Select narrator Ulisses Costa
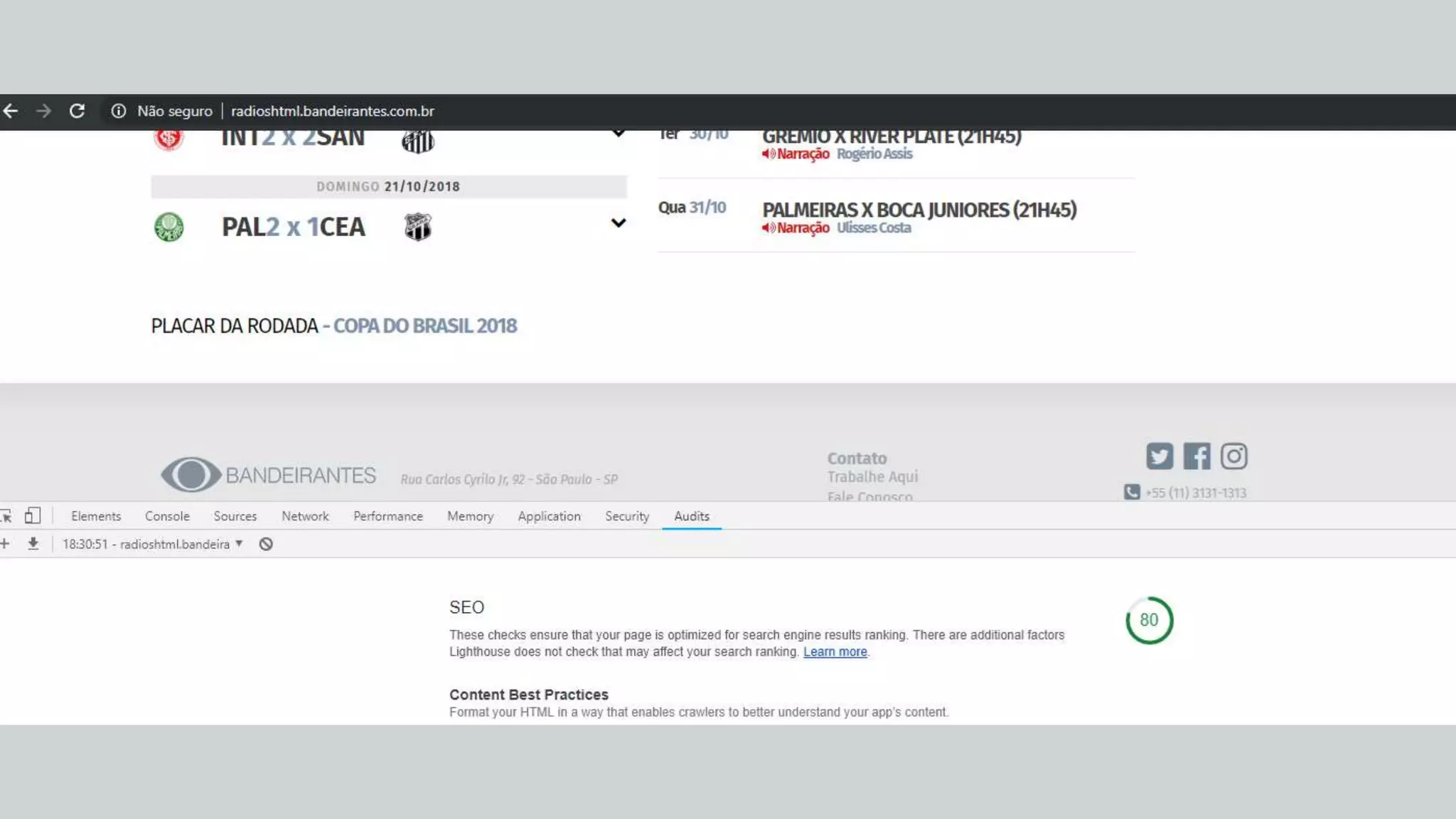Viewport: 1456px width, 819px height. [874, 227]
